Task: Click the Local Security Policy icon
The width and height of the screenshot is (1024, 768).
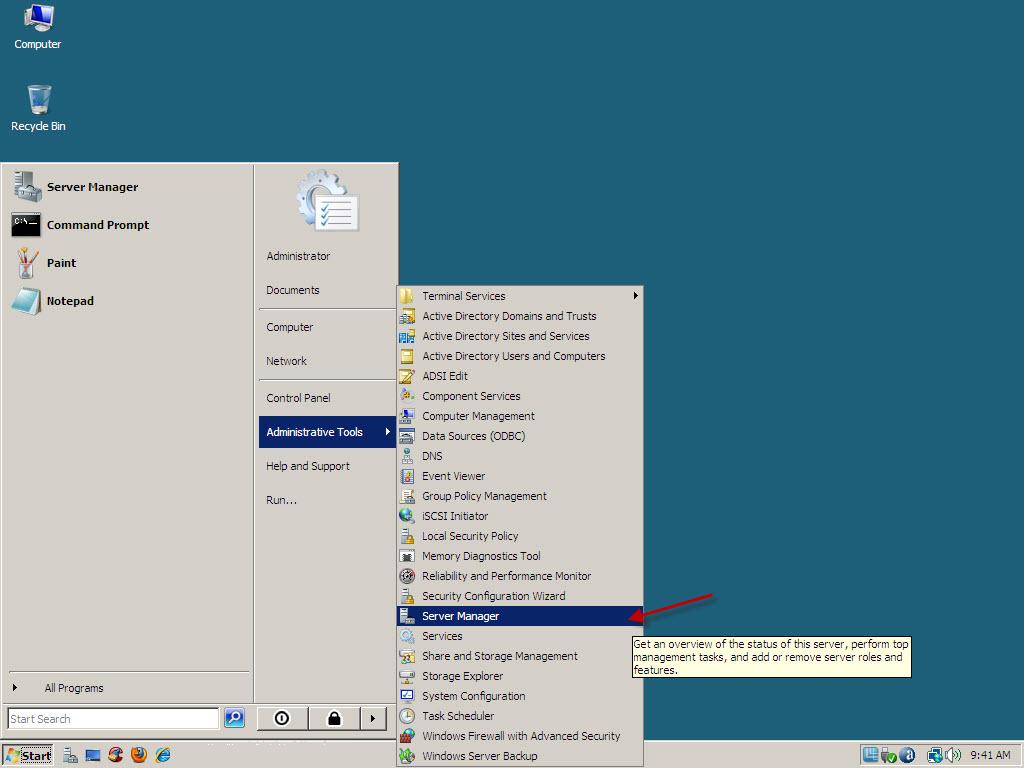Action: (407, 536)
